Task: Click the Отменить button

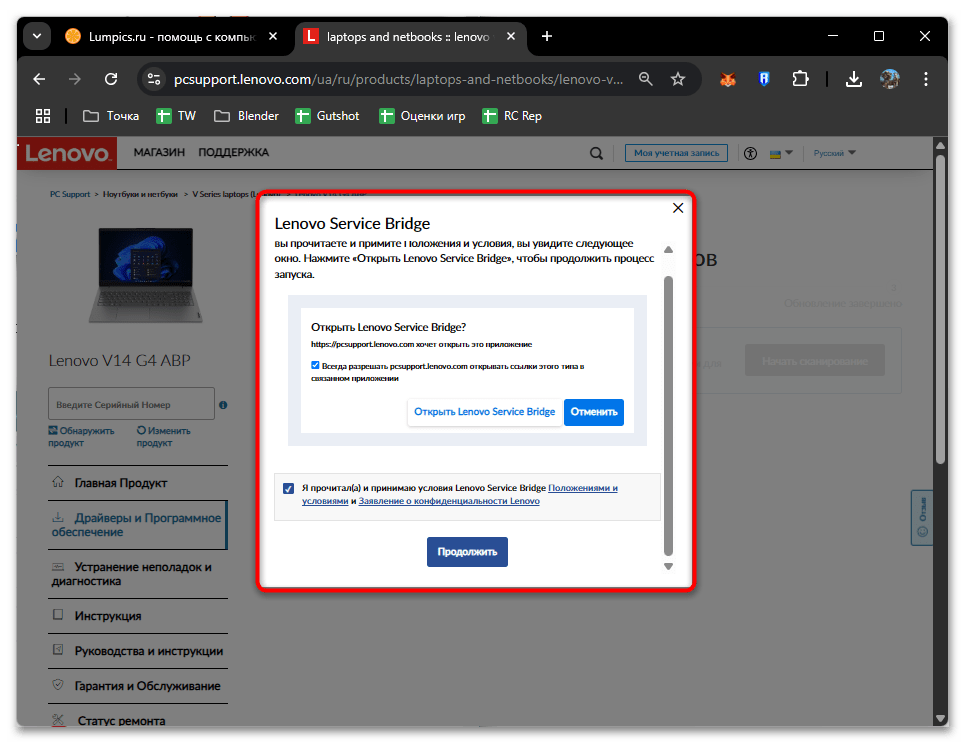Action: [x=594, y=412]
